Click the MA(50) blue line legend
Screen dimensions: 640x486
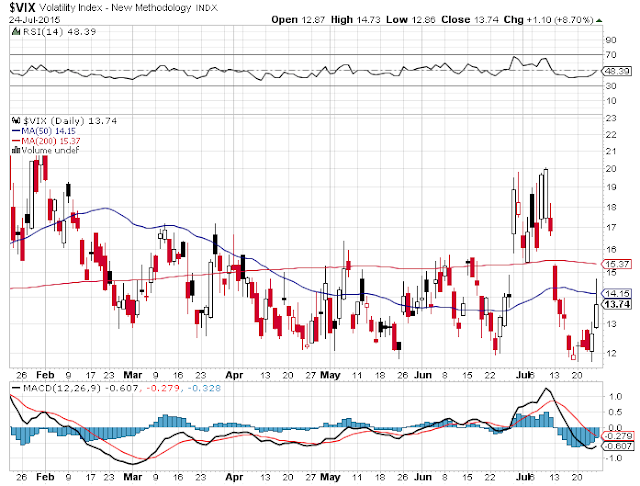pos(16,131)
